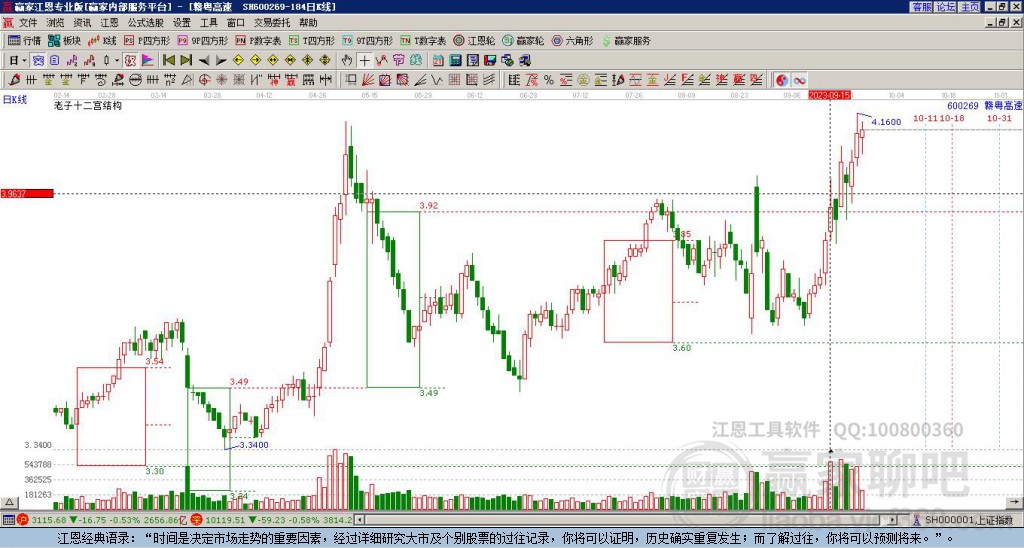The width and height of the screenshot is (1024, 548).
Task: Click scrollbar right arrow at bottom
Action: tap(893, 521)
